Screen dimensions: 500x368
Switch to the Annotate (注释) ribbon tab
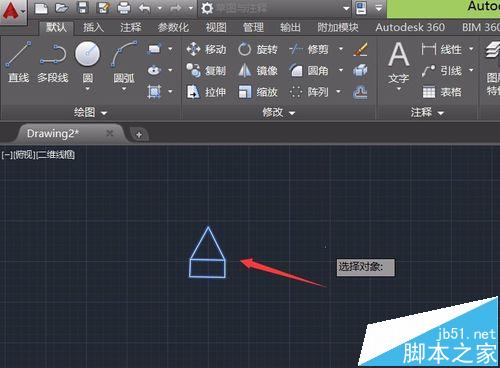tap(130, 27)
